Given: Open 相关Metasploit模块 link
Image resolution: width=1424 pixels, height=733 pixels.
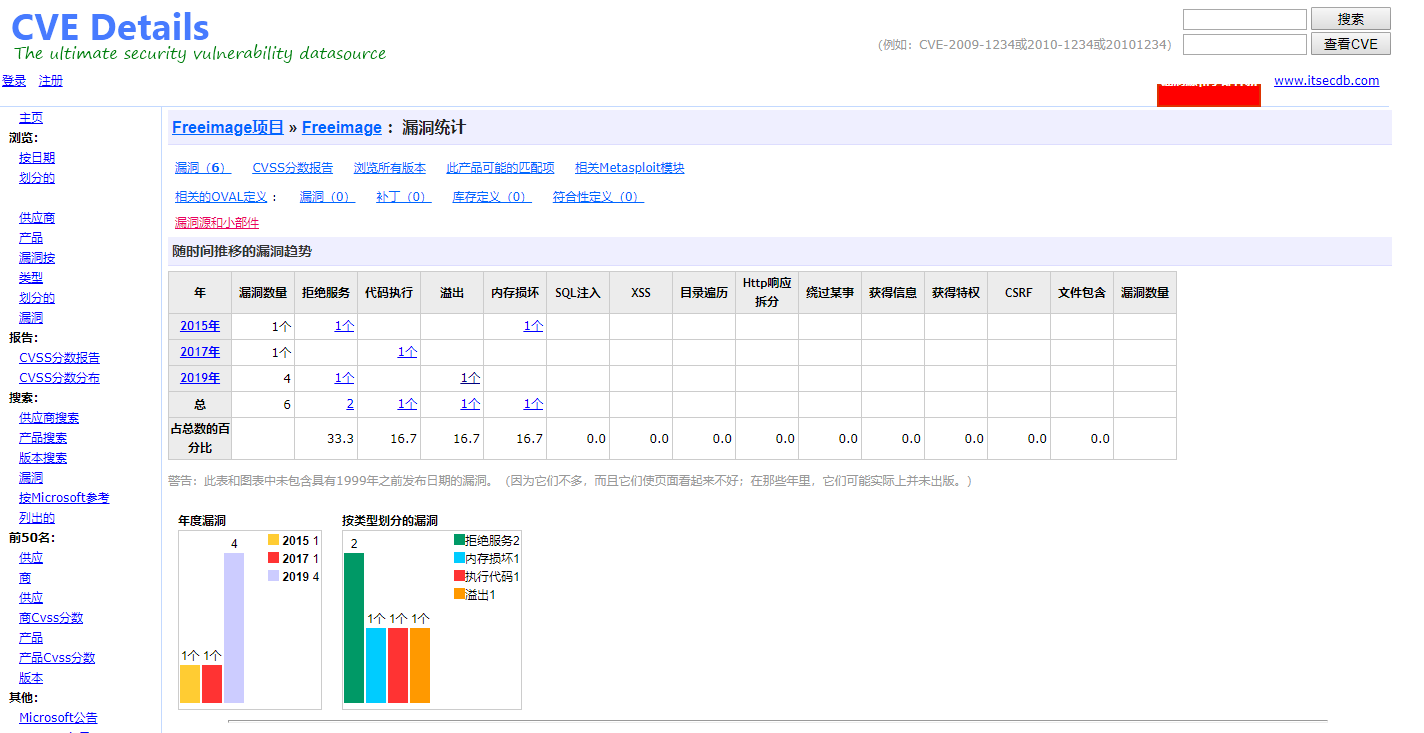Looking at the screenshot, I should [x=630, y=168].
